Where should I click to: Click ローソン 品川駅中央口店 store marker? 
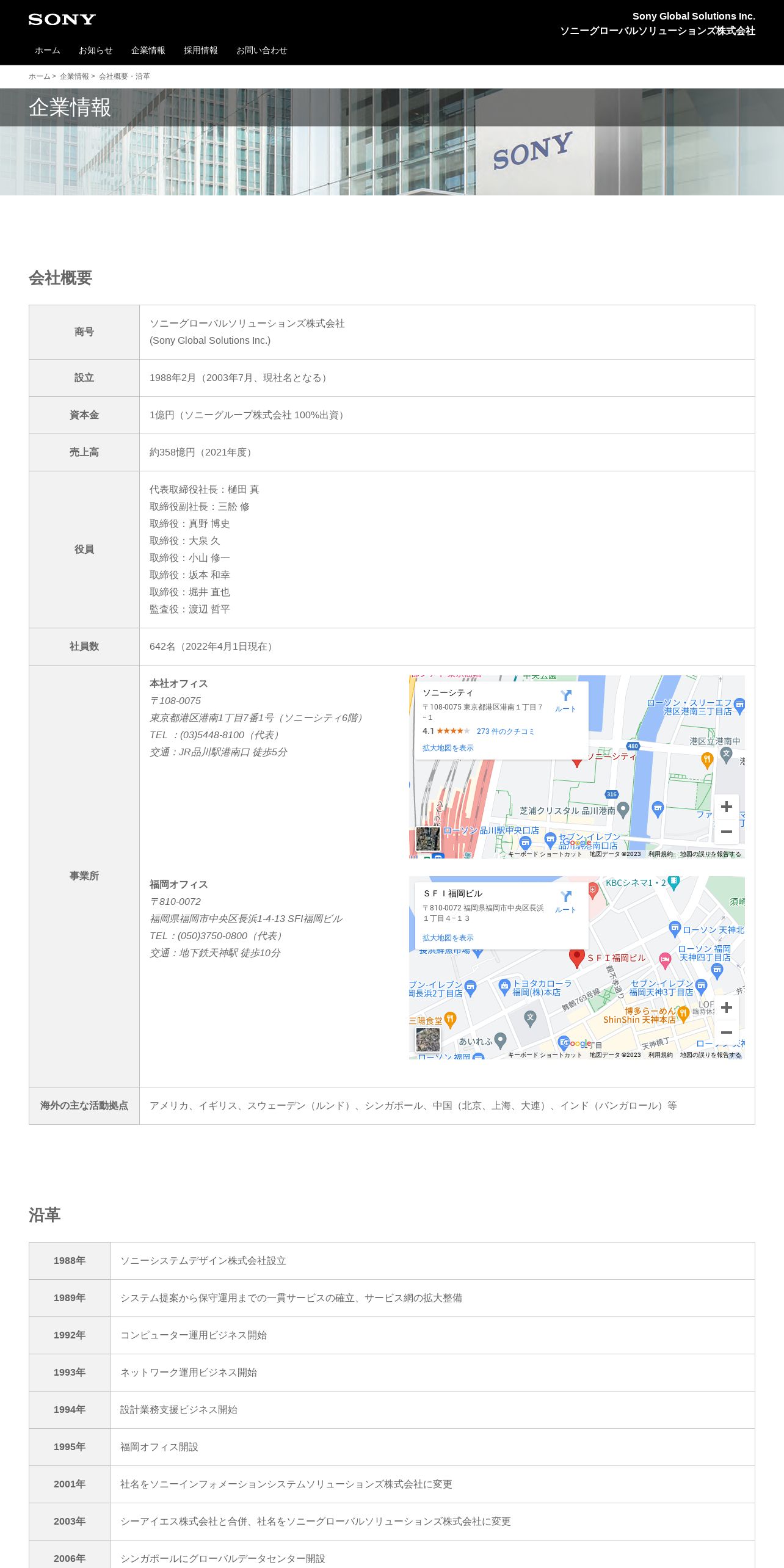click(x=525, y=843)
